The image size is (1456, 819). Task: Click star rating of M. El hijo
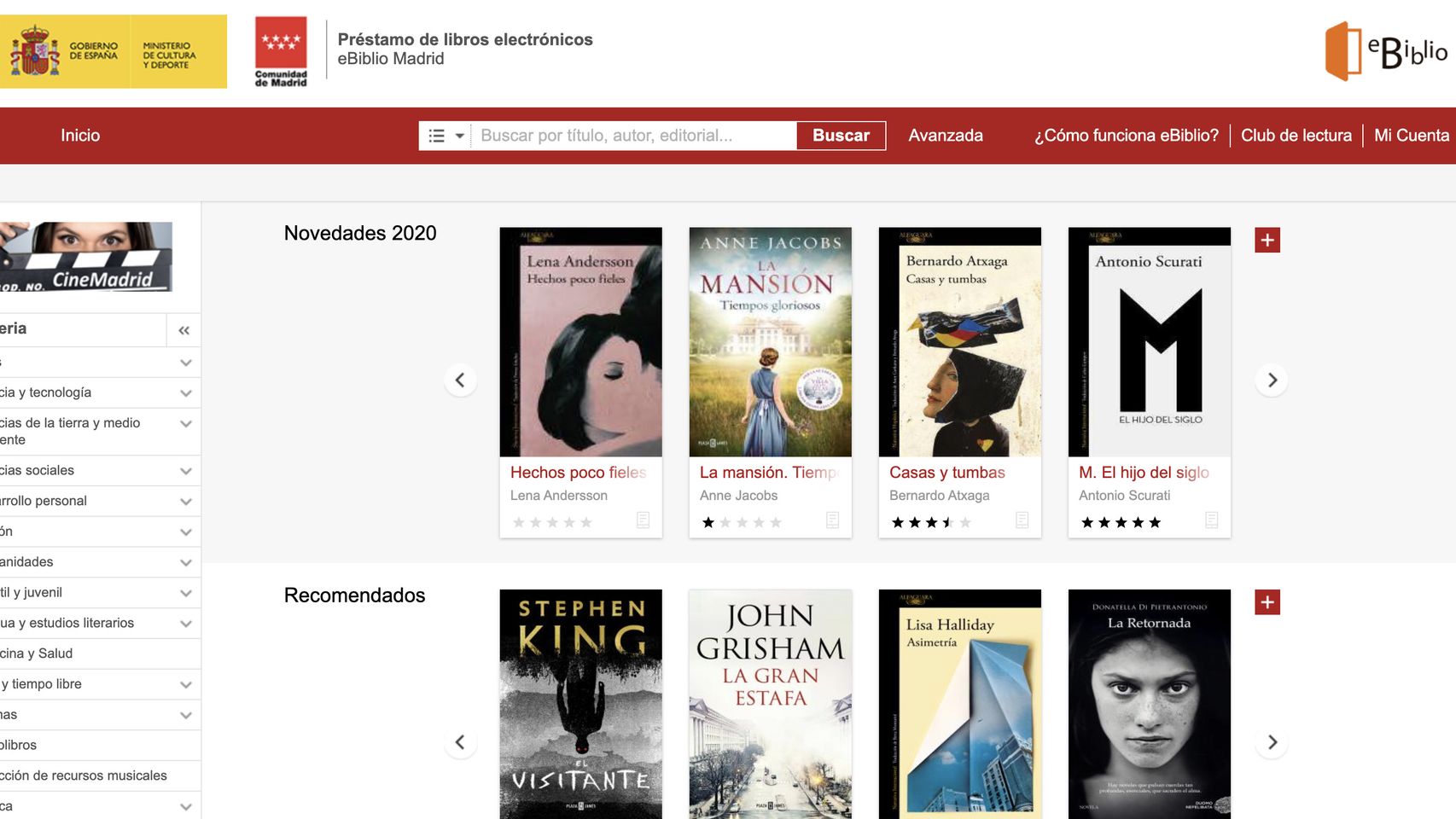1121,523
